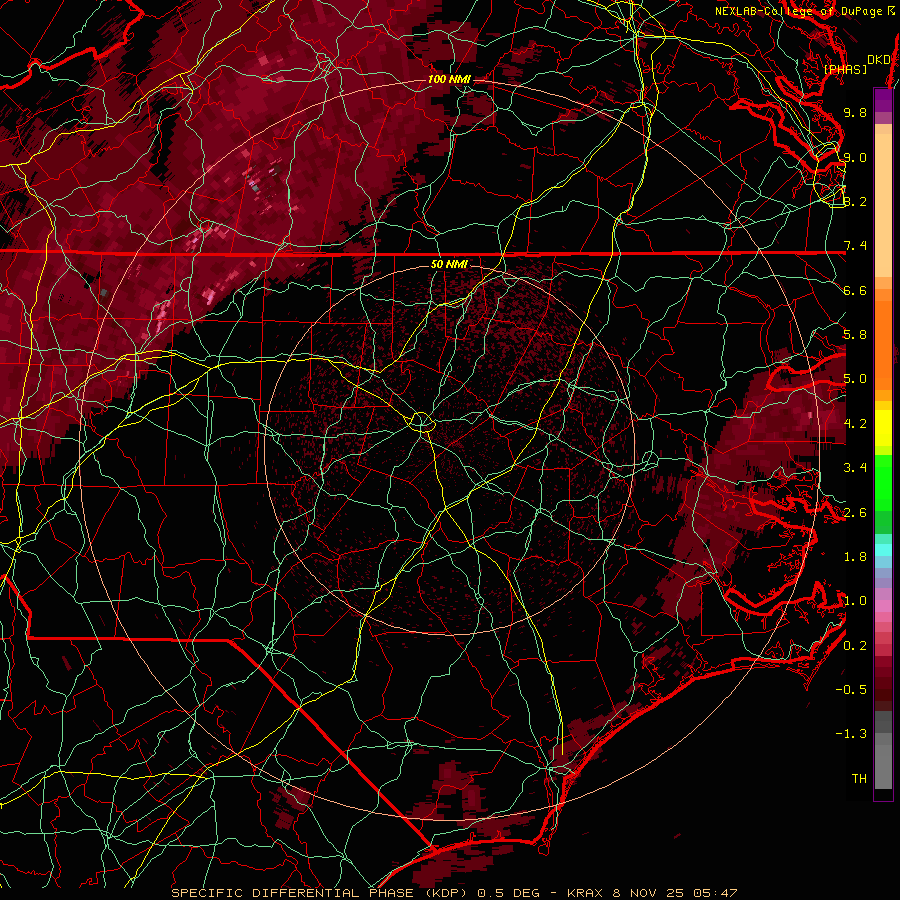
Task: Click the 0.5 DEG elevation text
Action: point(509,893)
